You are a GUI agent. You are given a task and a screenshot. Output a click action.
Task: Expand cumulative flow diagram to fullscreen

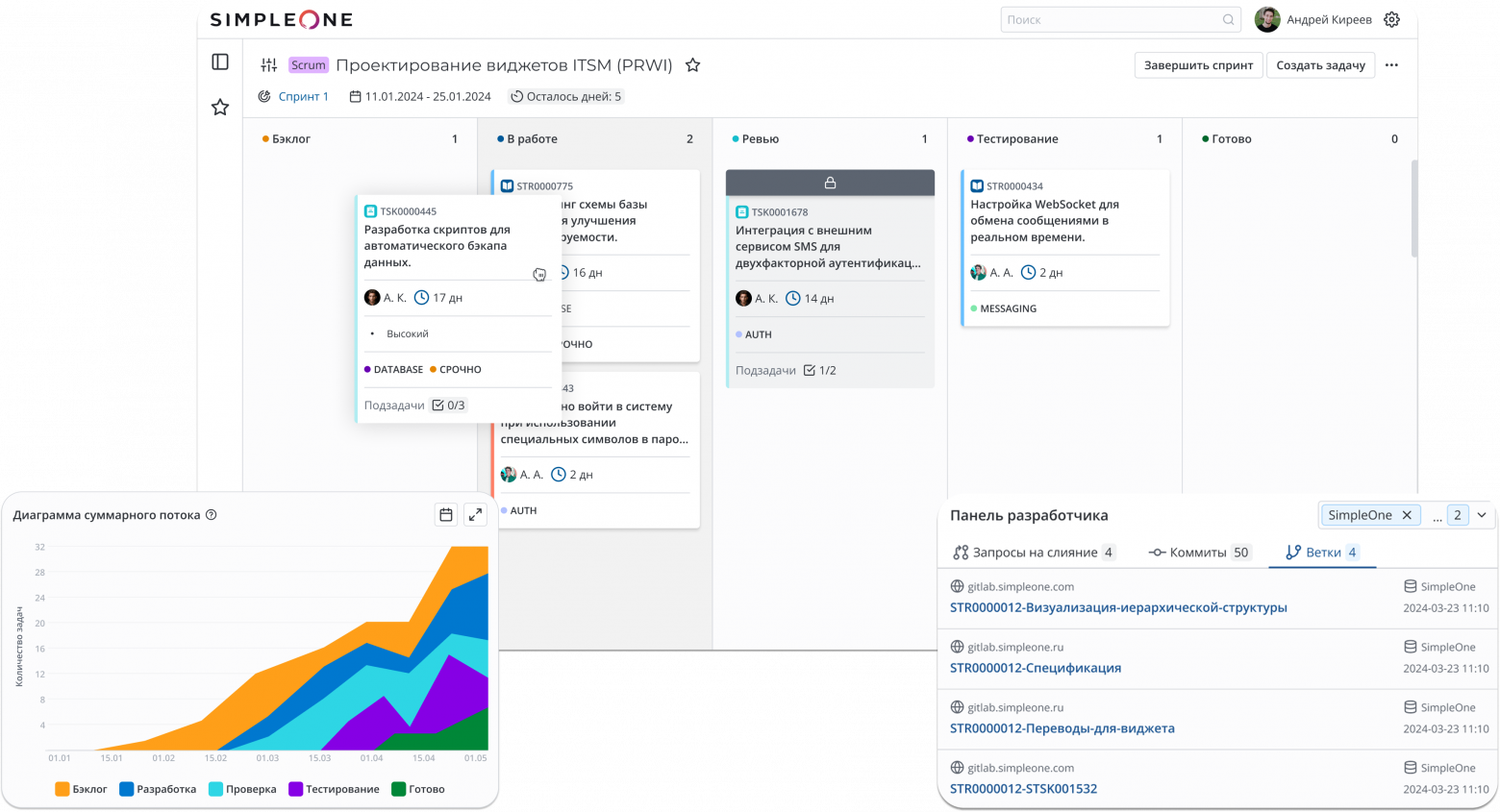(475, 515)
